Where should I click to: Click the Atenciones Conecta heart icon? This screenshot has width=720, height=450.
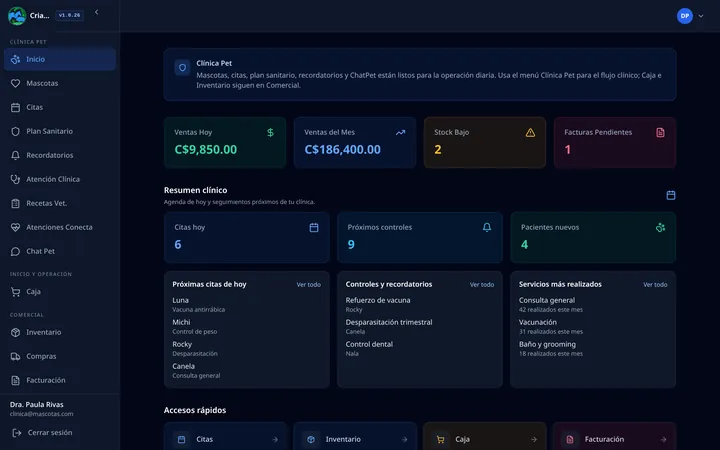15,227
